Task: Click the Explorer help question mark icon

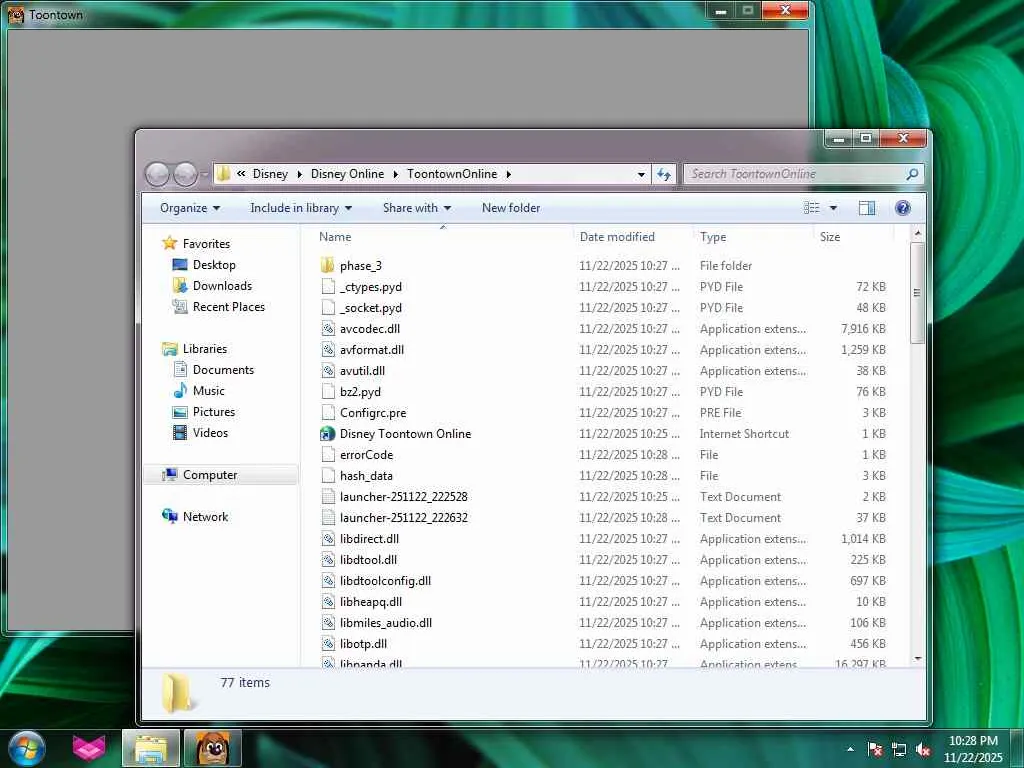Action: point(903,208)
